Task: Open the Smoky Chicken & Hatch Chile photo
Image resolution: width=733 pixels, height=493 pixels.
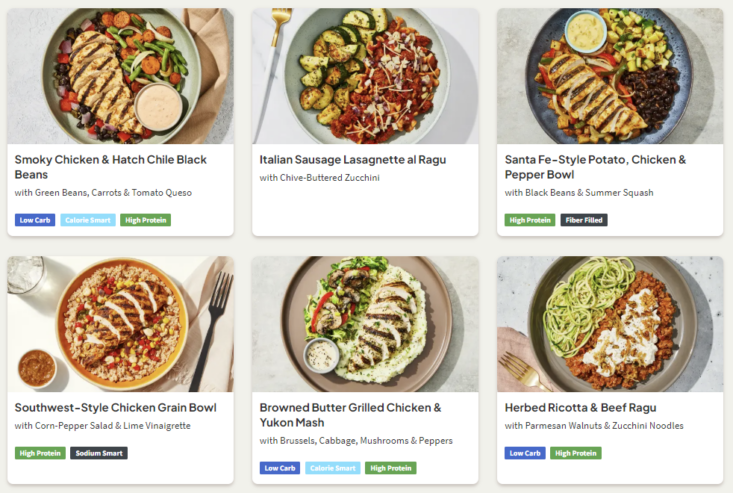Action: pos(120,76)
